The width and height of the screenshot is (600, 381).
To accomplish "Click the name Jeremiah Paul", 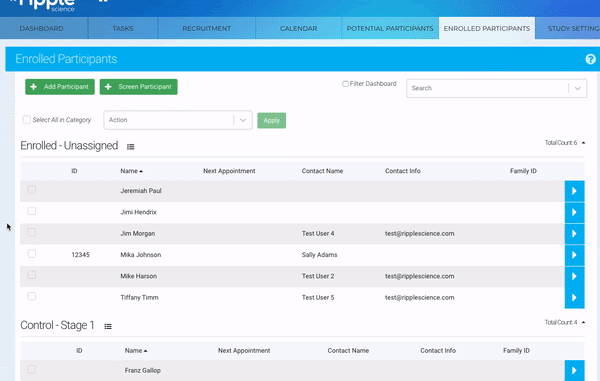I will coord(141,191).
